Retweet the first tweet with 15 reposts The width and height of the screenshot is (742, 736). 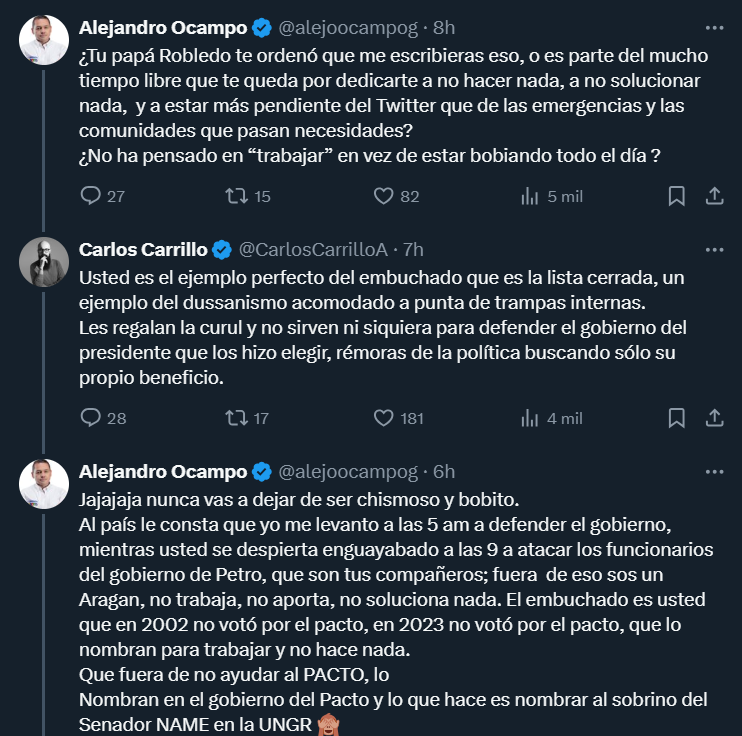point(237,196)
